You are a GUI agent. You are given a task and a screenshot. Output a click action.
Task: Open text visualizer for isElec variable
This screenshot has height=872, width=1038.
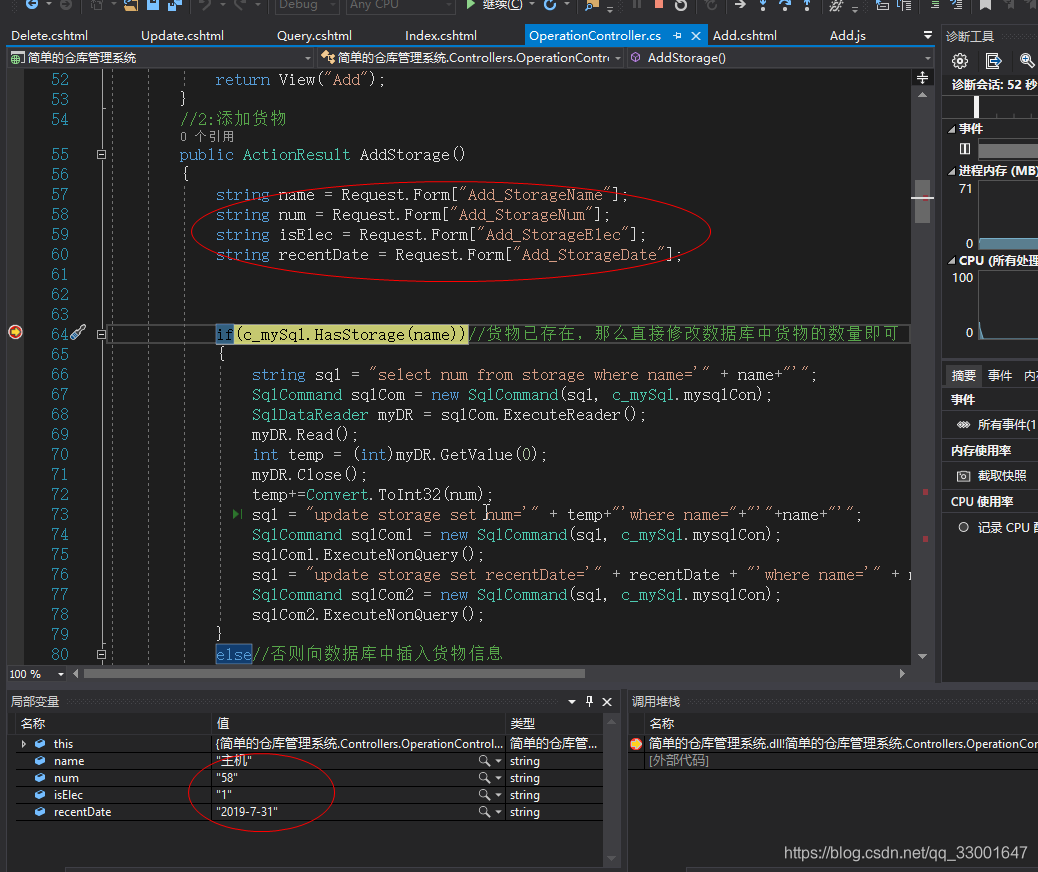click(485, 795)
